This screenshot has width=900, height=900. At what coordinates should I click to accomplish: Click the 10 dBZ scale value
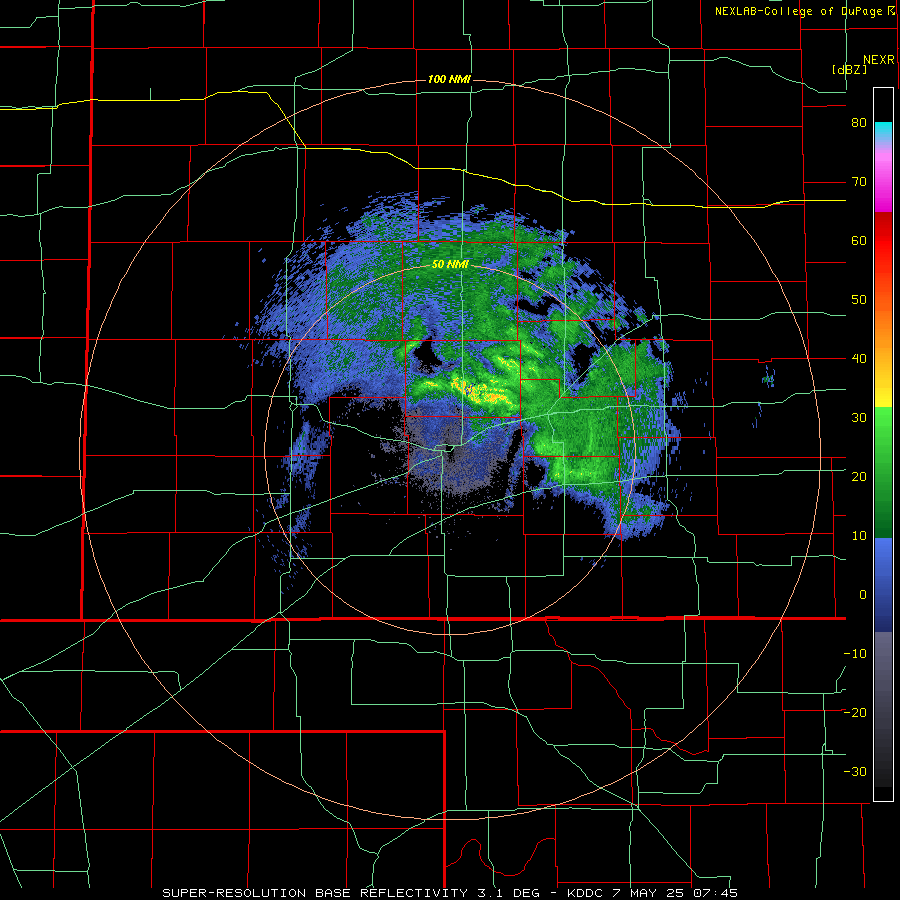[859, 536]
